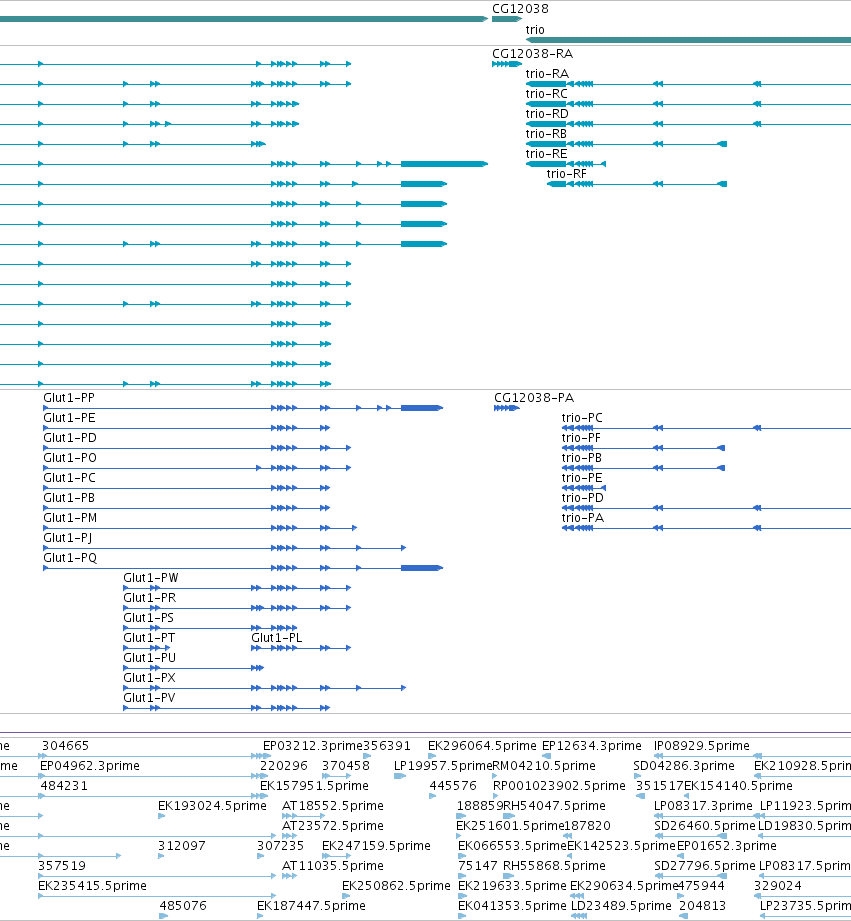The image size is (851, 921).
Task: Click EST label EK296064.5prime
Action: point(482,745)
